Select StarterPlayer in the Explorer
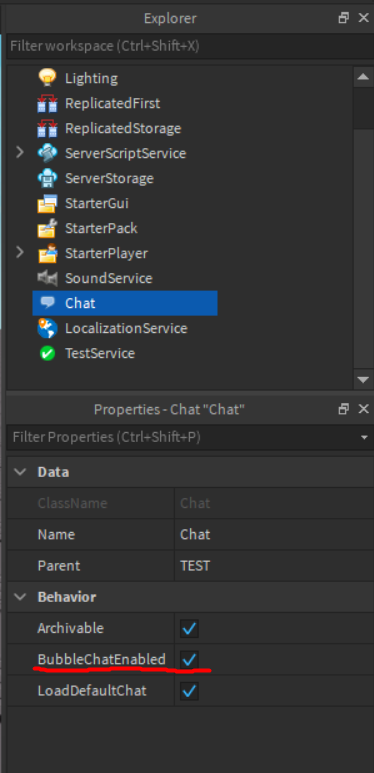The image size is (374, 773). click(106, 253)
